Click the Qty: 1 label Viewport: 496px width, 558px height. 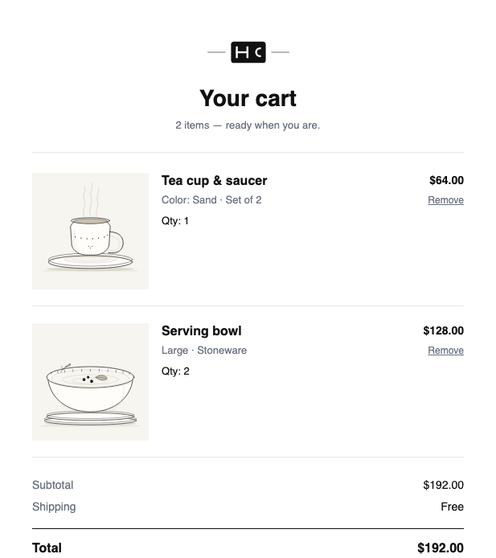coord(175,221)
